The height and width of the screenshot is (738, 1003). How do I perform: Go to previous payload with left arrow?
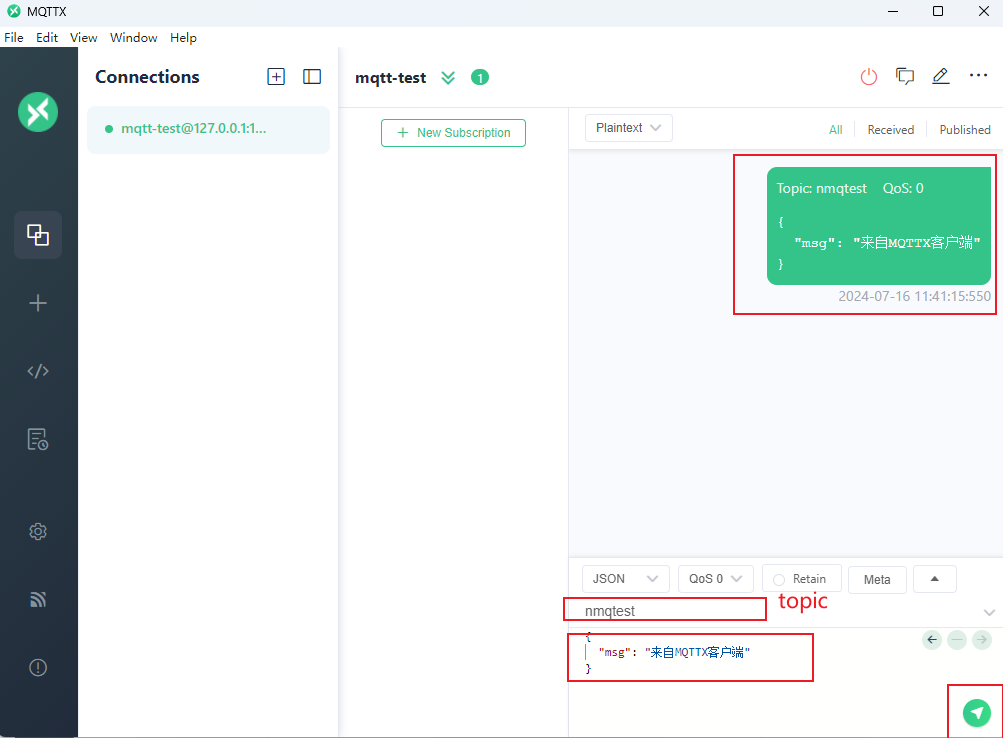point(932,640)
